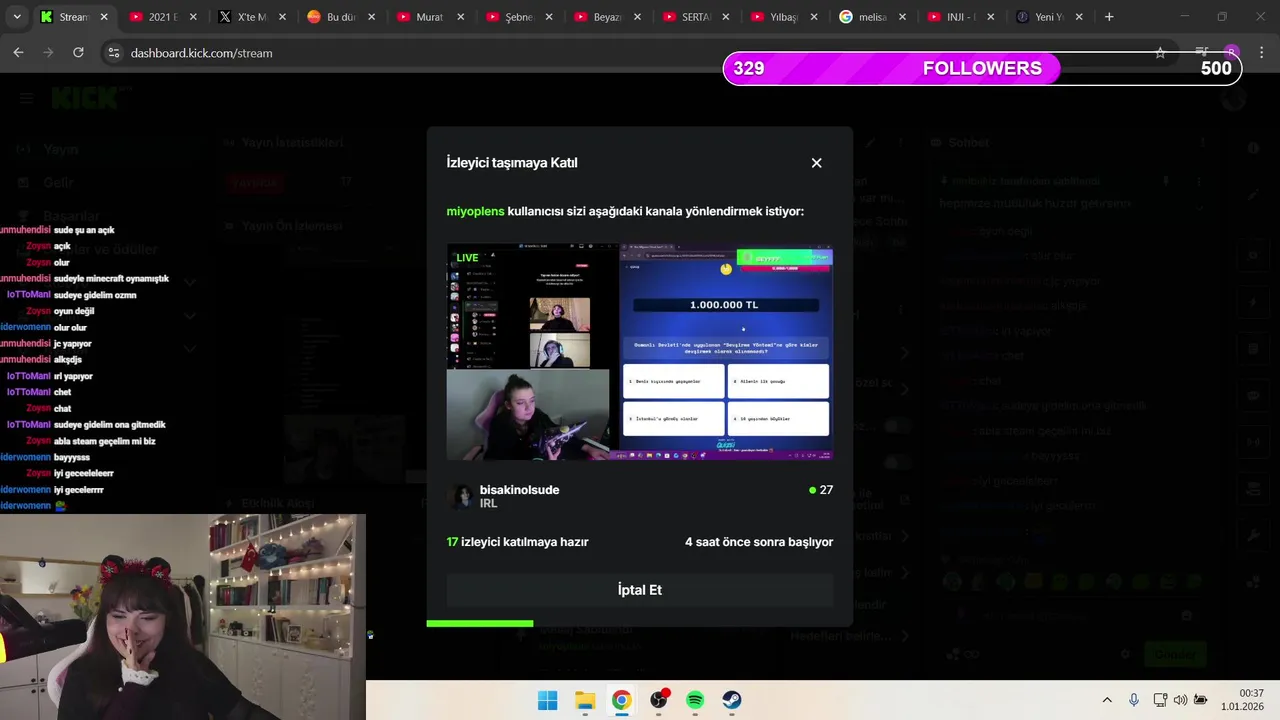
Task: Open the volume tray control
Action: point(1180,700)
